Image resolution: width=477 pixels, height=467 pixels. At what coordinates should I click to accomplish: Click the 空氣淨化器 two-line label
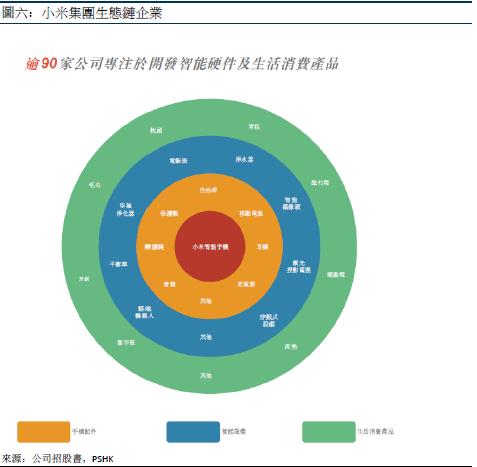125,209
